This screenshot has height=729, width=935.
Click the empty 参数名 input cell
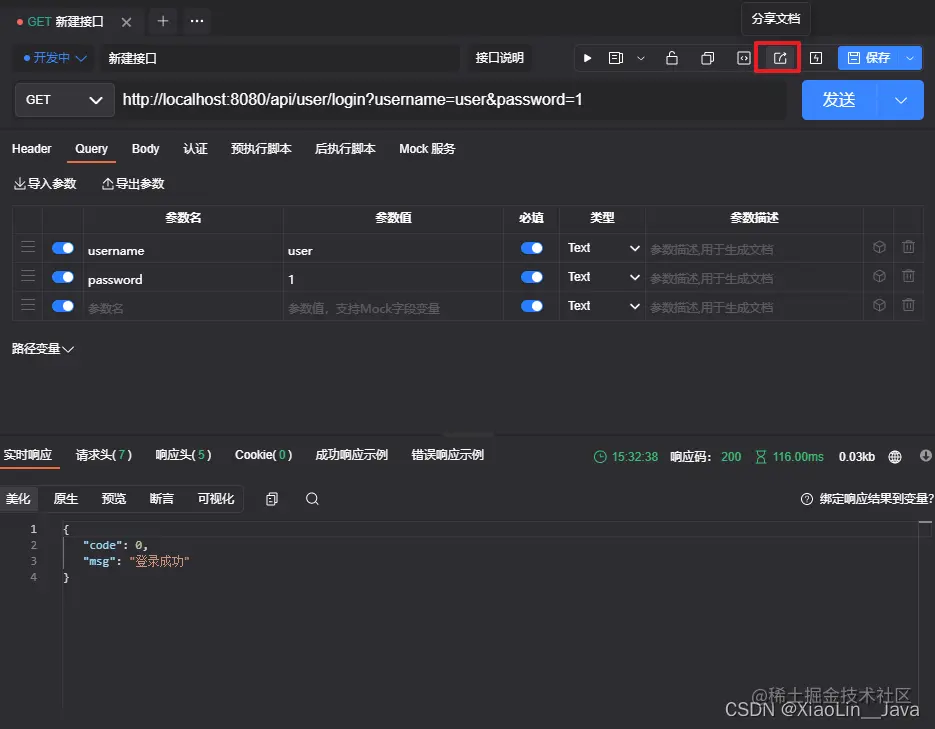[183, 308]
